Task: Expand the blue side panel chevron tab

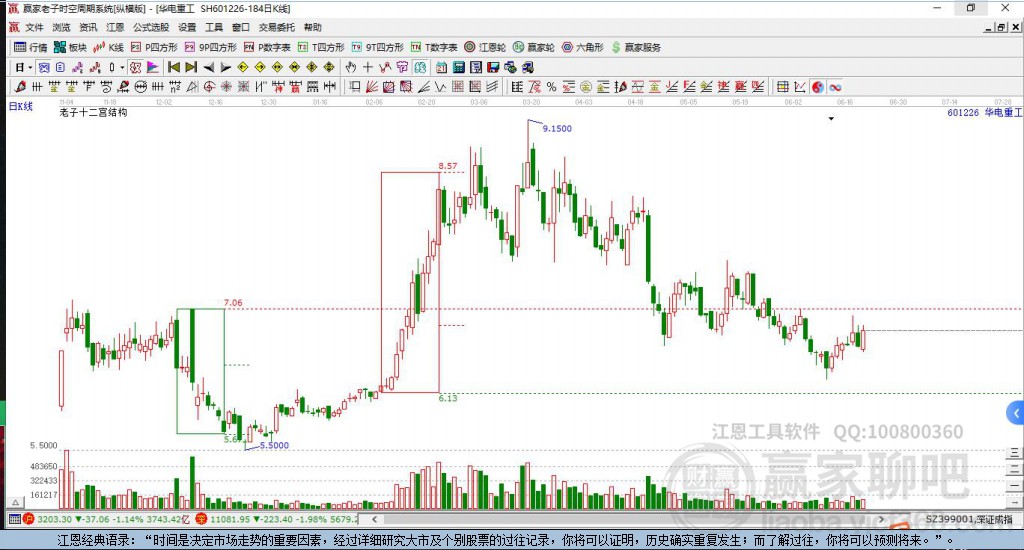Action: [1015, 413]
